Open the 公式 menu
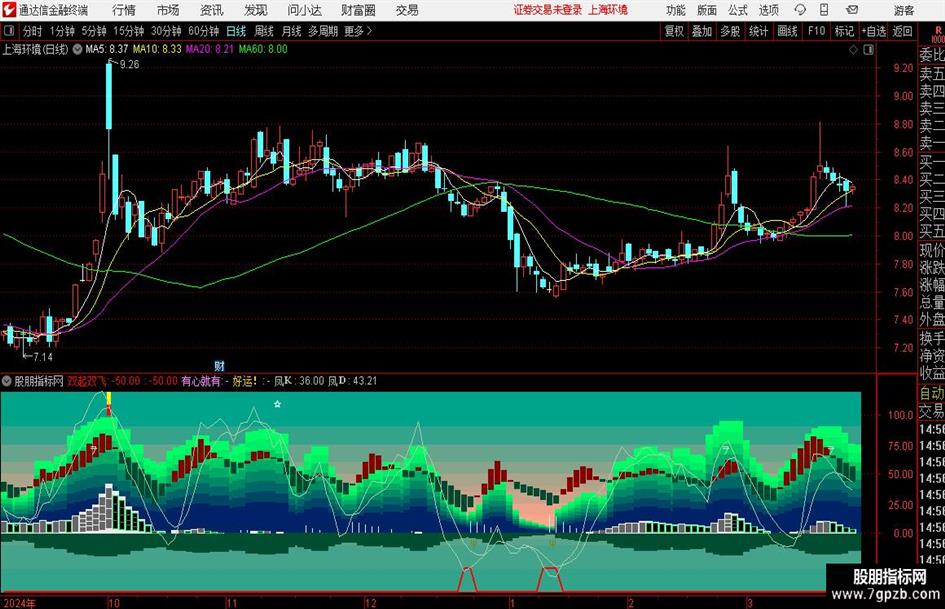Screen dimensions: 945x609 click(x=738, y=10)
